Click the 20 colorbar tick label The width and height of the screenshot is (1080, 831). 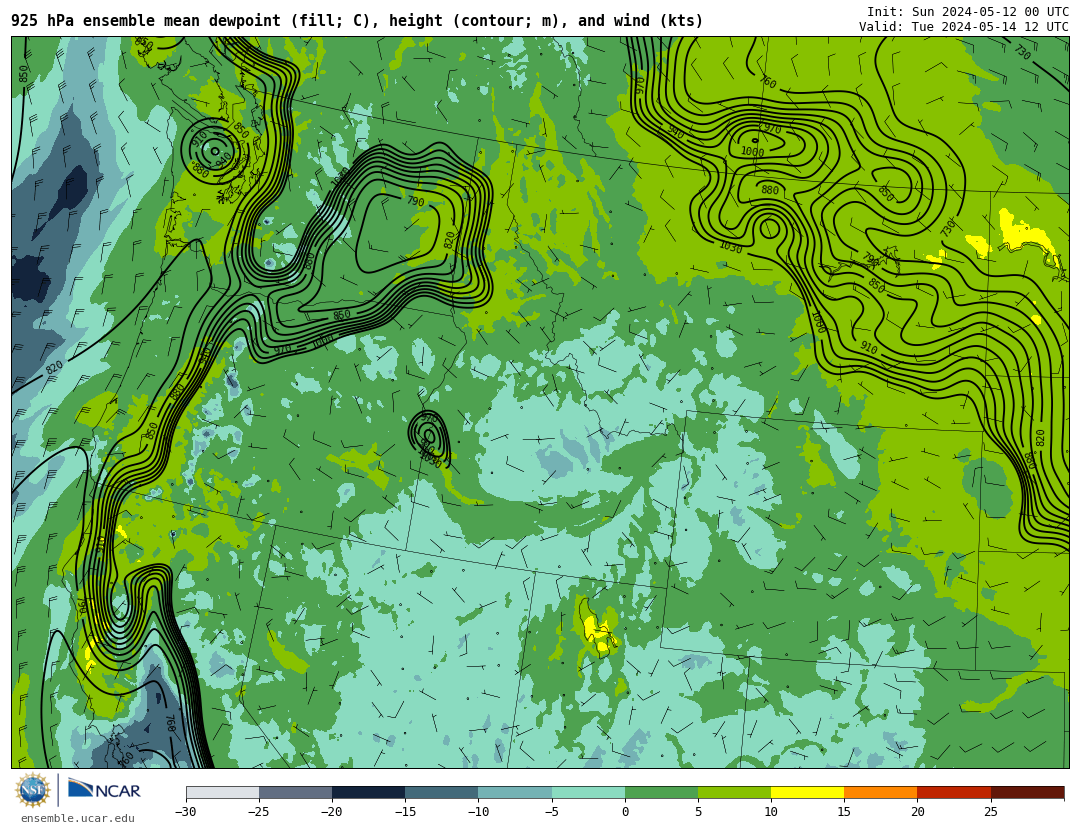917,812
